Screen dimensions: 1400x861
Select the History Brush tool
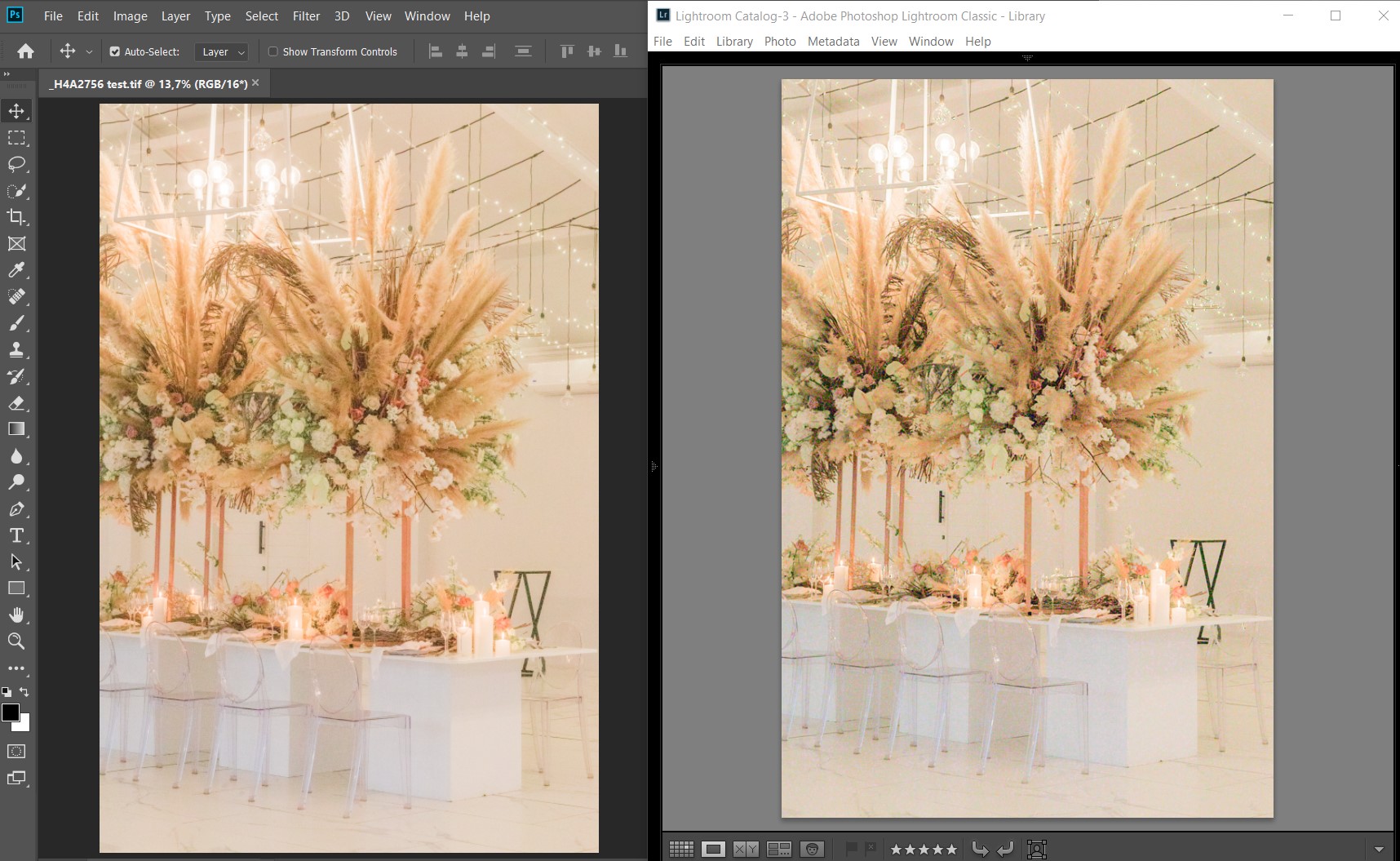pyautogui.click(x=16, y=376)
